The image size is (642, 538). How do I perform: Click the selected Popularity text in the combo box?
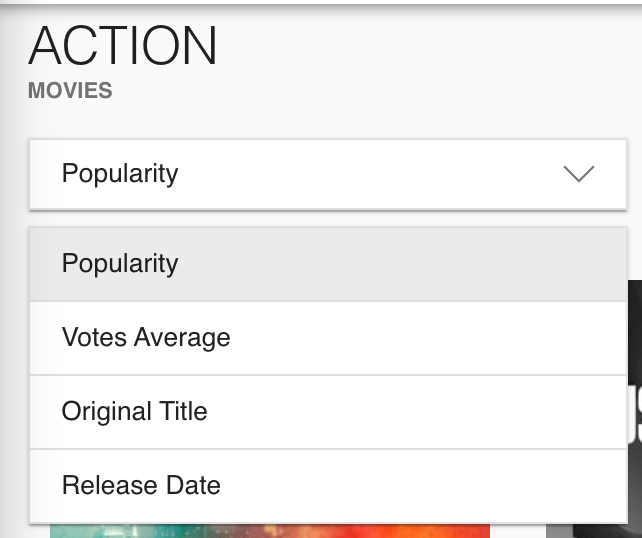(x=120, y=174)
